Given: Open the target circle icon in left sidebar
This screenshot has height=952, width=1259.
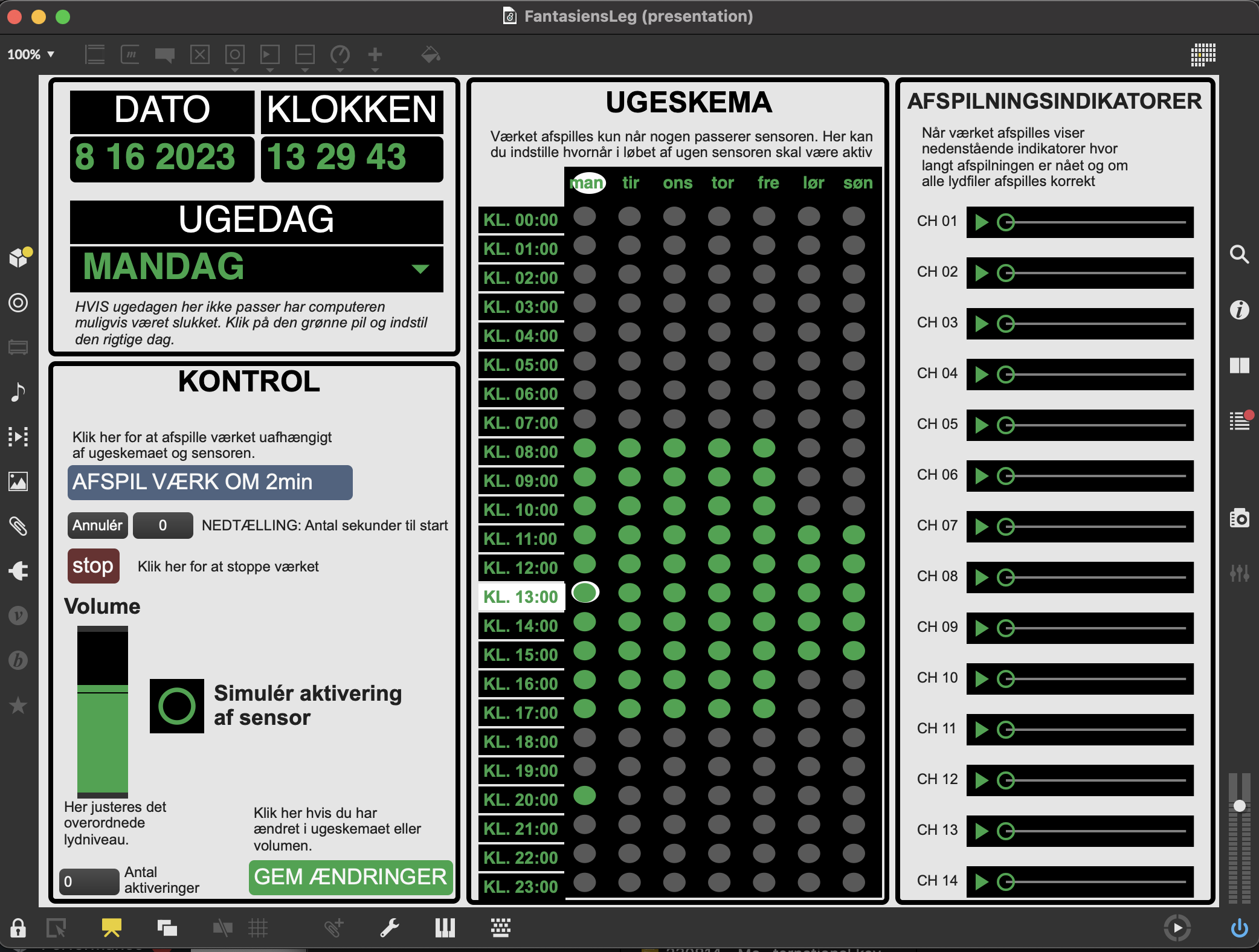Looking at the screenshot, I should tap(18, 302).
